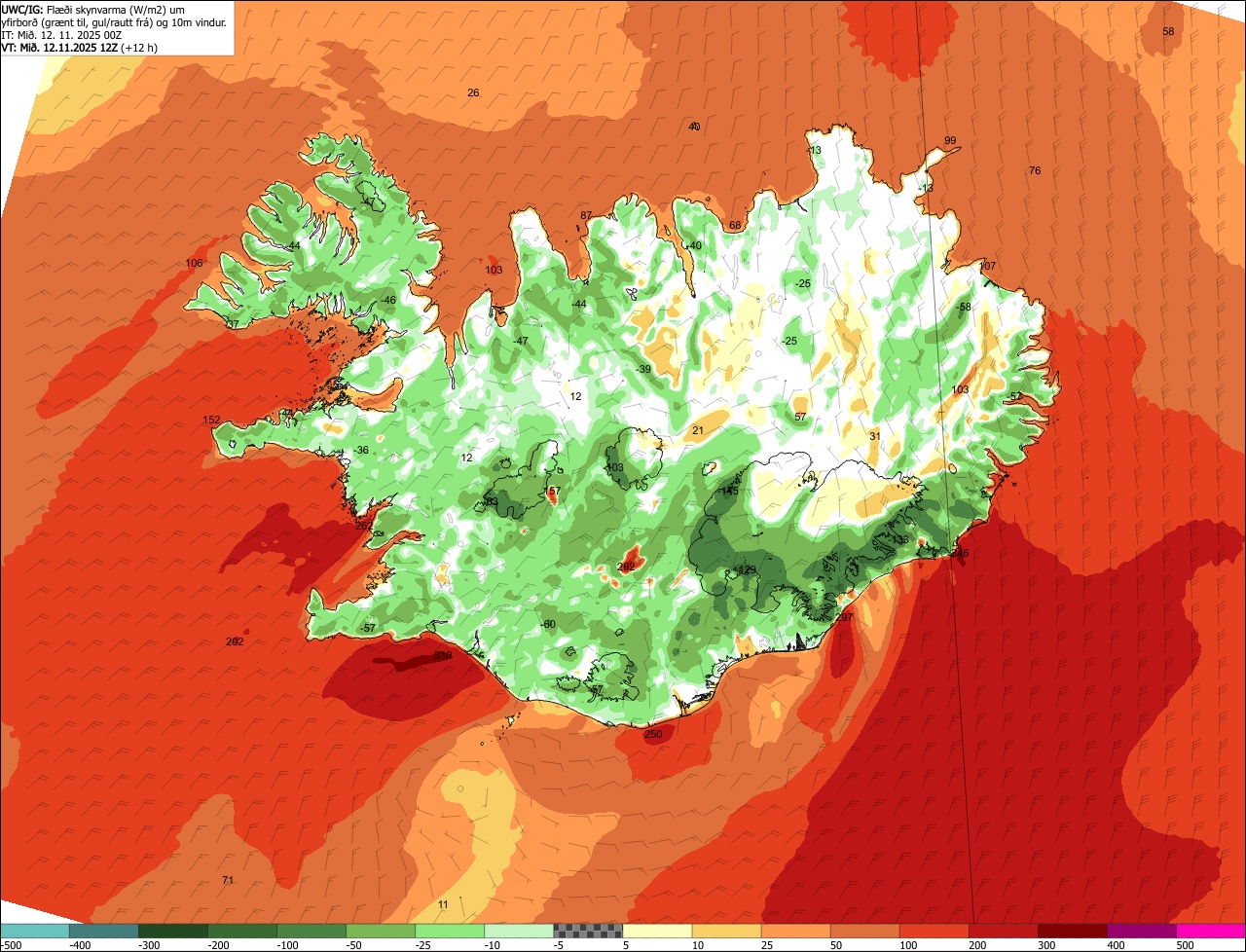Select the green -50 to -25 legend swatch
This screenshot has width=1246, height=952.
[380, 931]
